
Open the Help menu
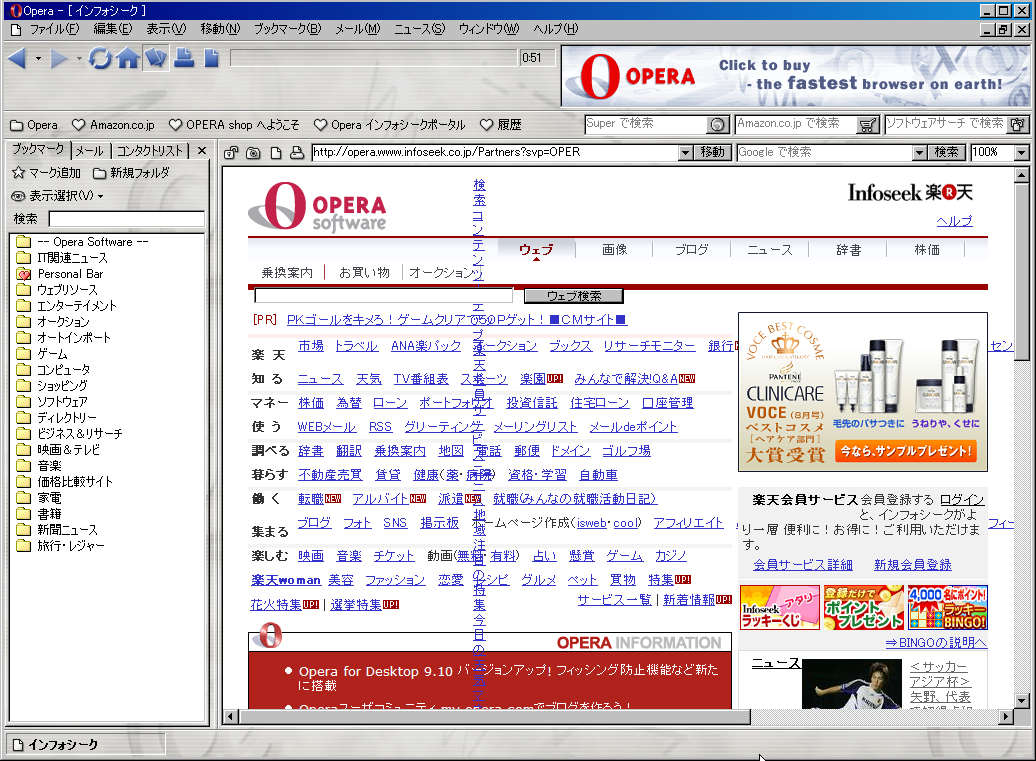tap(556, 29)
